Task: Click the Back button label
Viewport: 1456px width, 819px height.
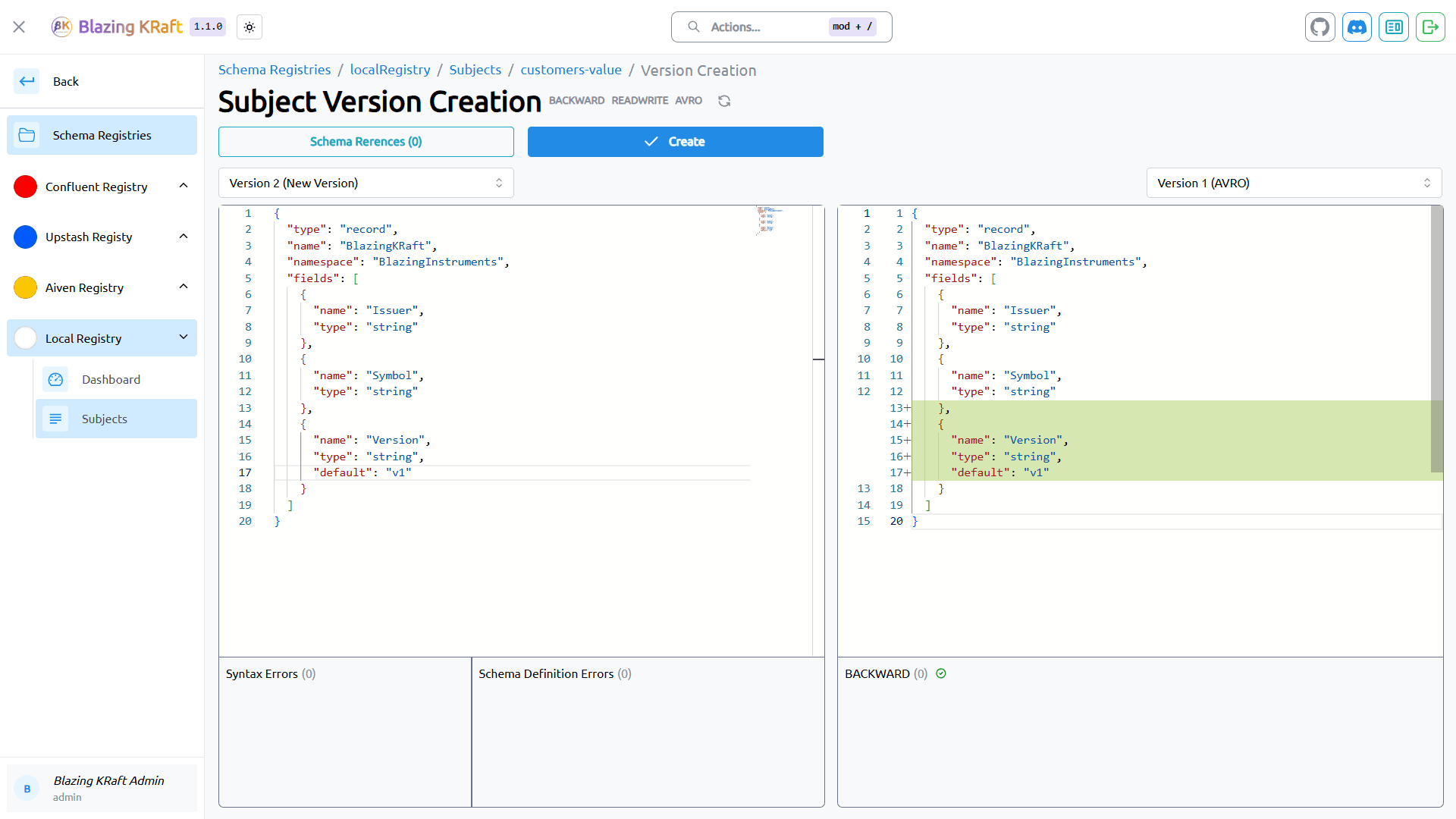Action: click(66, 81)
